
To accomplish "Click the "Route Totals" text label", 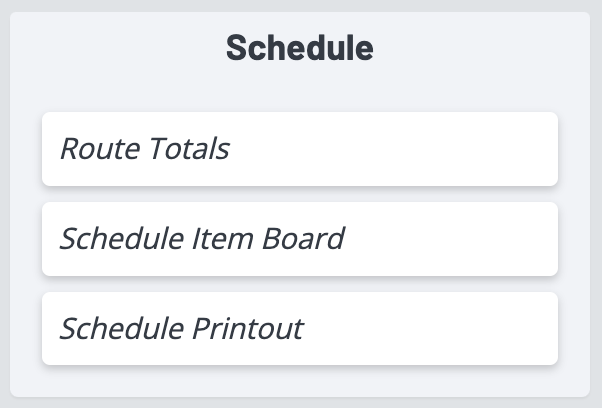I will [x=145, y=149].
